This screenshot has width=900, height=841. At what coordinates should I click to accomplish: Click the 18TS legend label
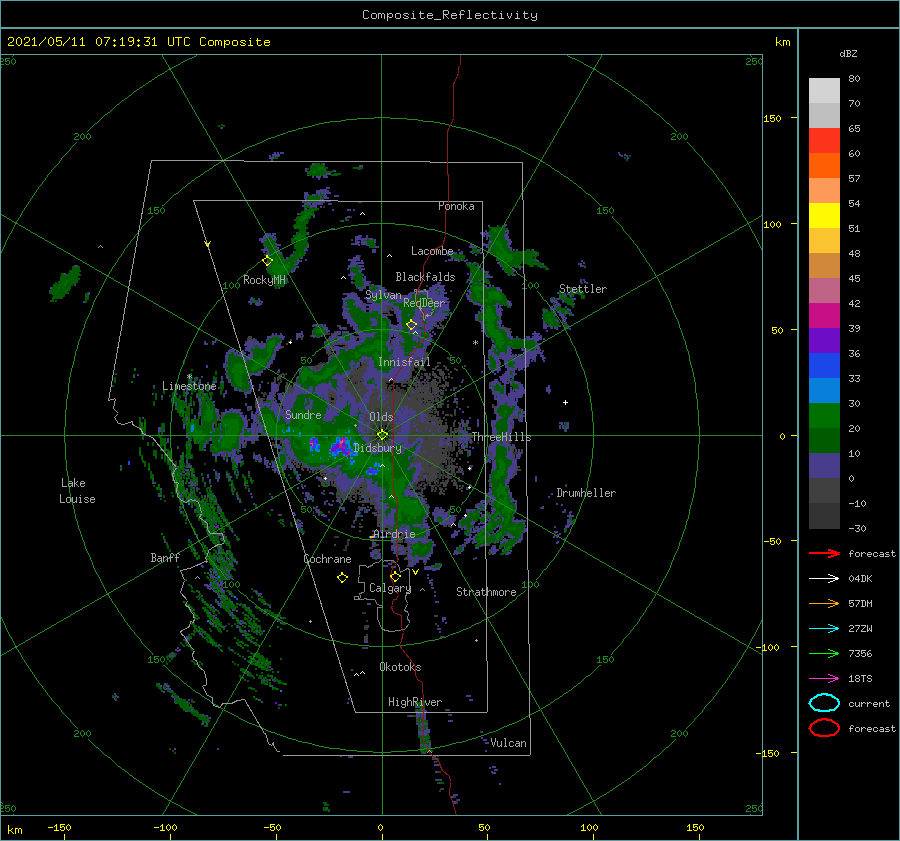click(860, 679)
